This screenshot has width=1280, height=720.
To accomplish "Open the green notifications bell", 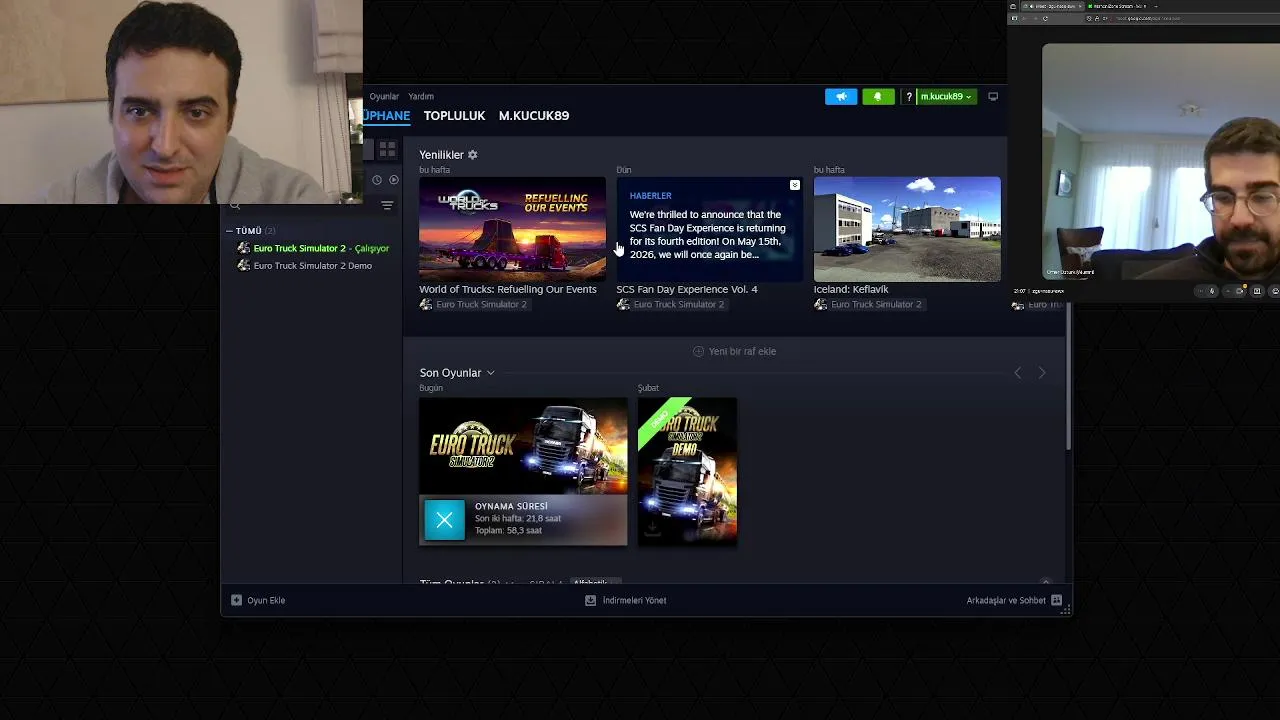I will click(878, 97).
